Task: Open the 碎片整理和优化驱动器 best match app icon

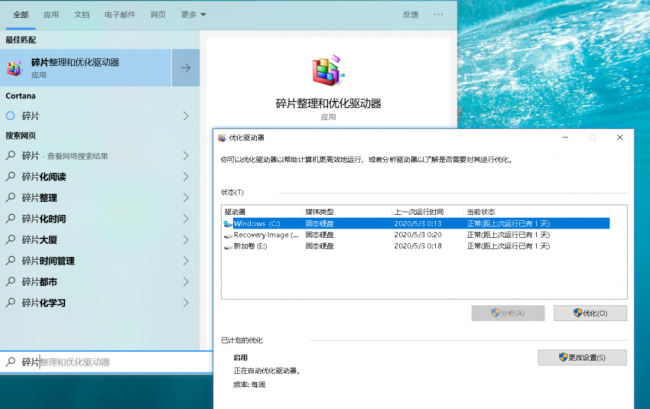Action: point(15,68)
